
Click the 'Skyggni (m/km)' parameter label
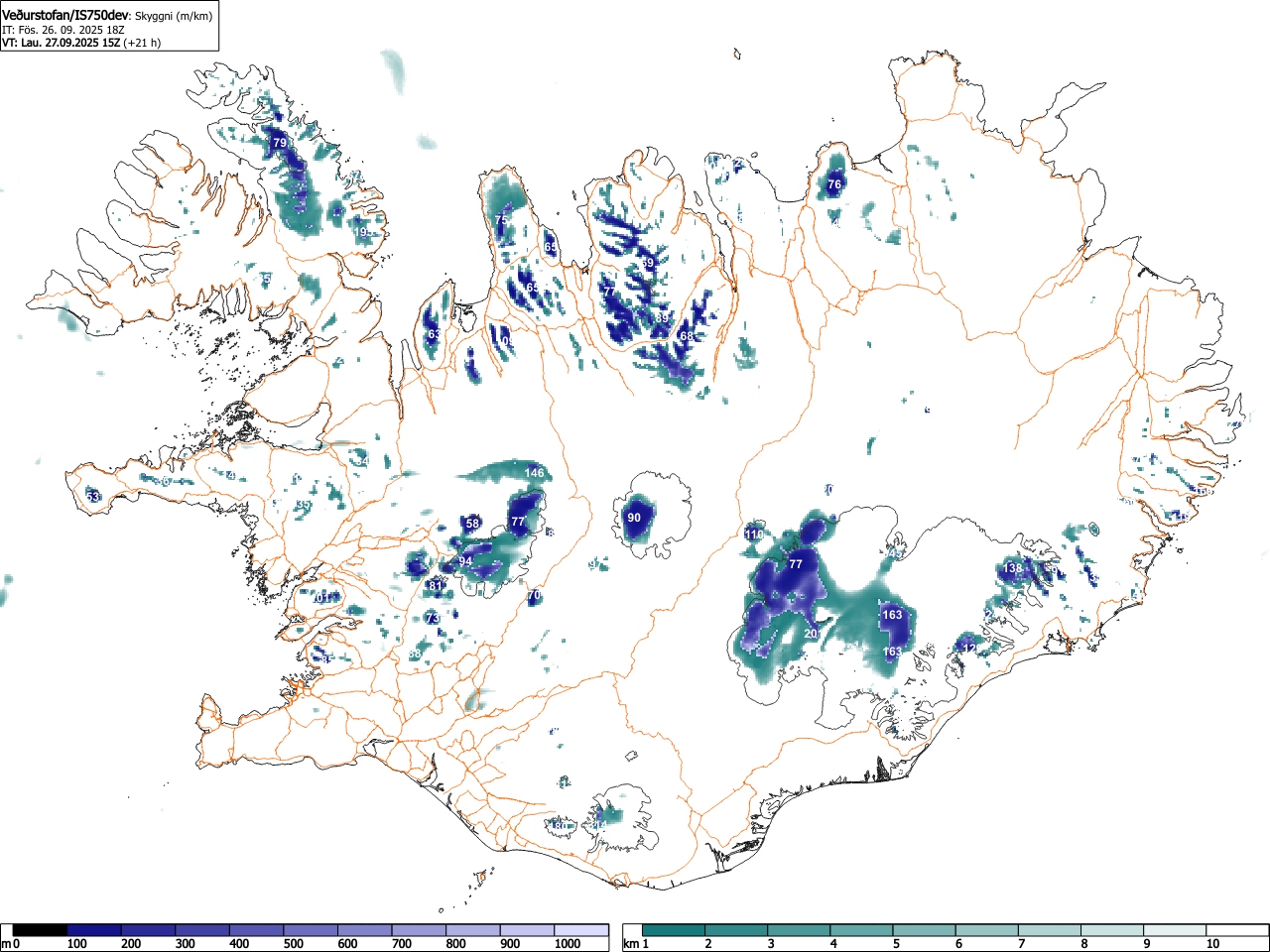point(173,16)
